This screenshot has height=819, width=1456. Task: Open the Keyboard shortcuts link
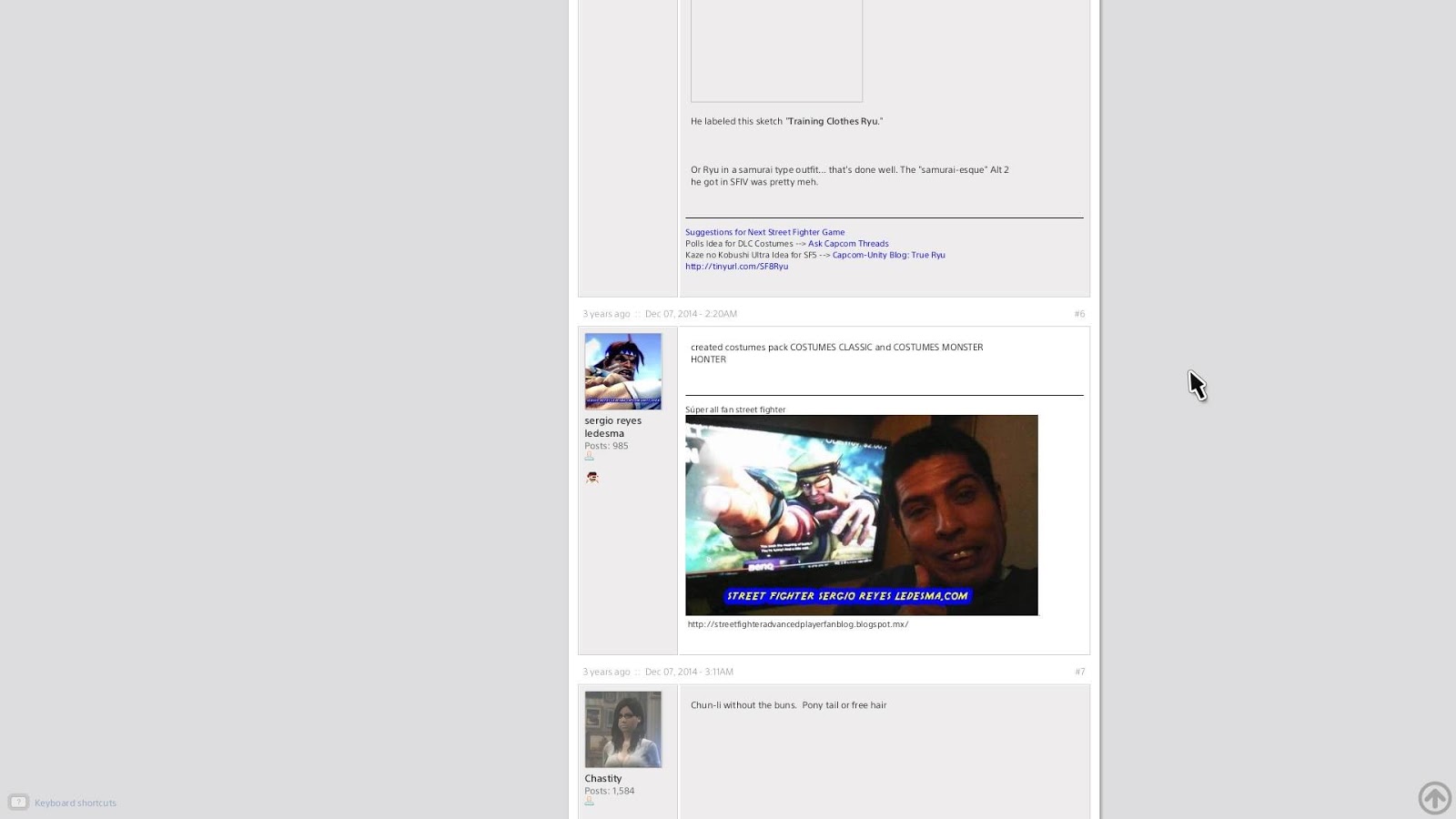click(76, 803)
